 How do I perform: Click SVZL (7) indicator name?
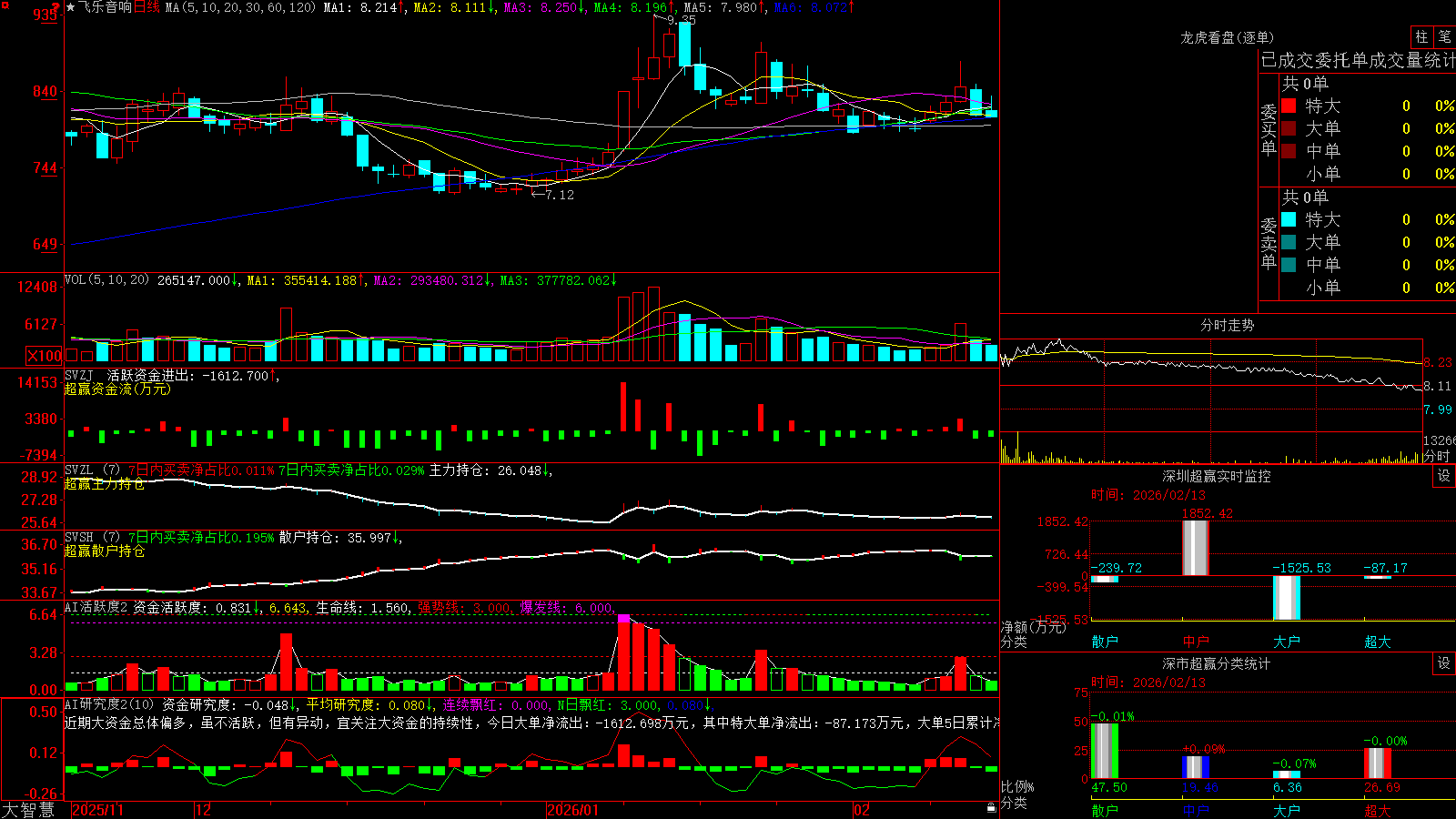[x=92, y=470]
